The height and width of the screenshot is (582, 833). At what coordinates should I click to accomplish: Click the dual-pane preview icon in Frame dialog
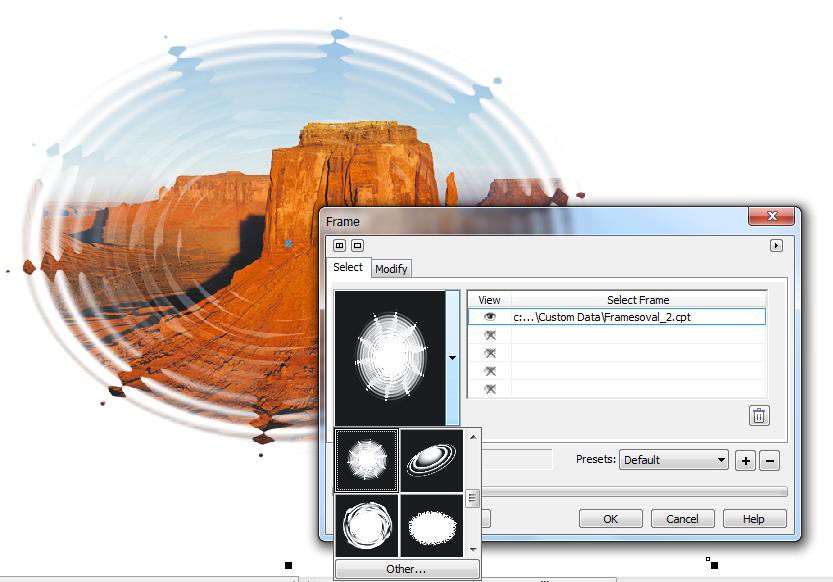point(339,245)
